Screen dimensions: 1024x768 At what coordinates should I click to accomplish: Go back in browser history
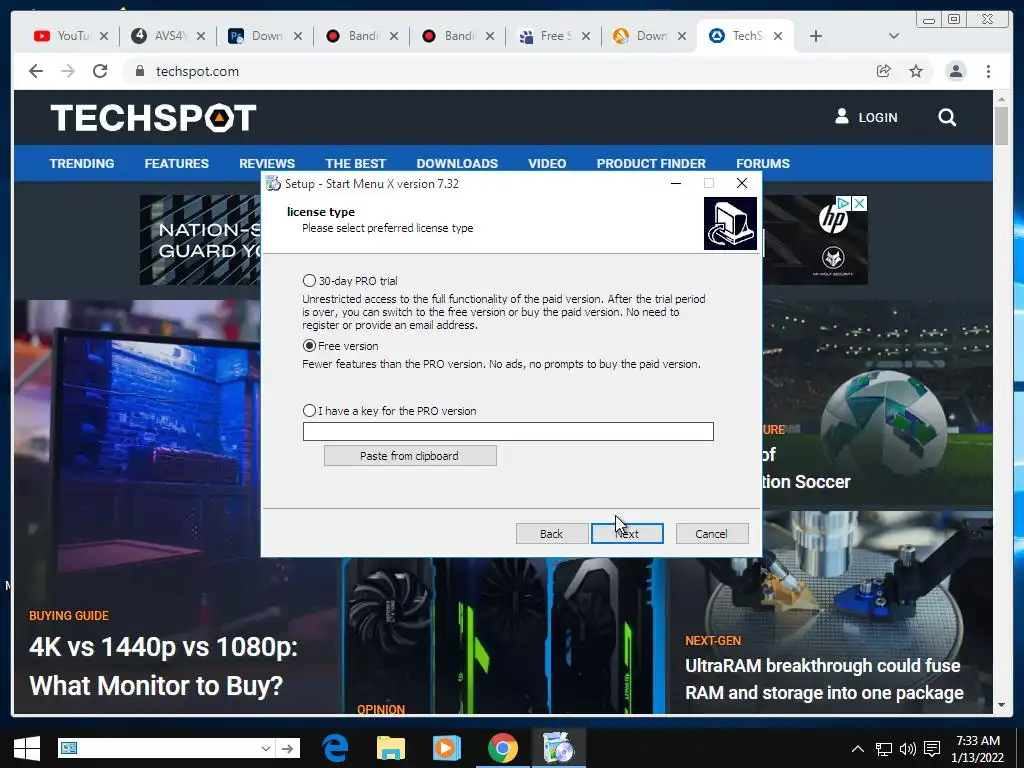[x=36, y=71]
